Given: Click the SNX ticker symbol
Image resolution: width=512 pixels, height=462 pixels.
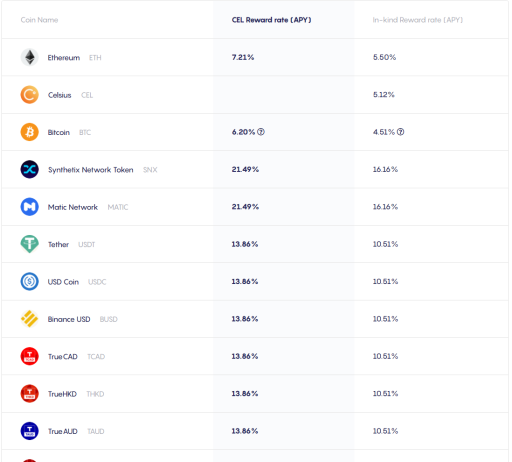Looking at the screenshot, I should point(150,170).
